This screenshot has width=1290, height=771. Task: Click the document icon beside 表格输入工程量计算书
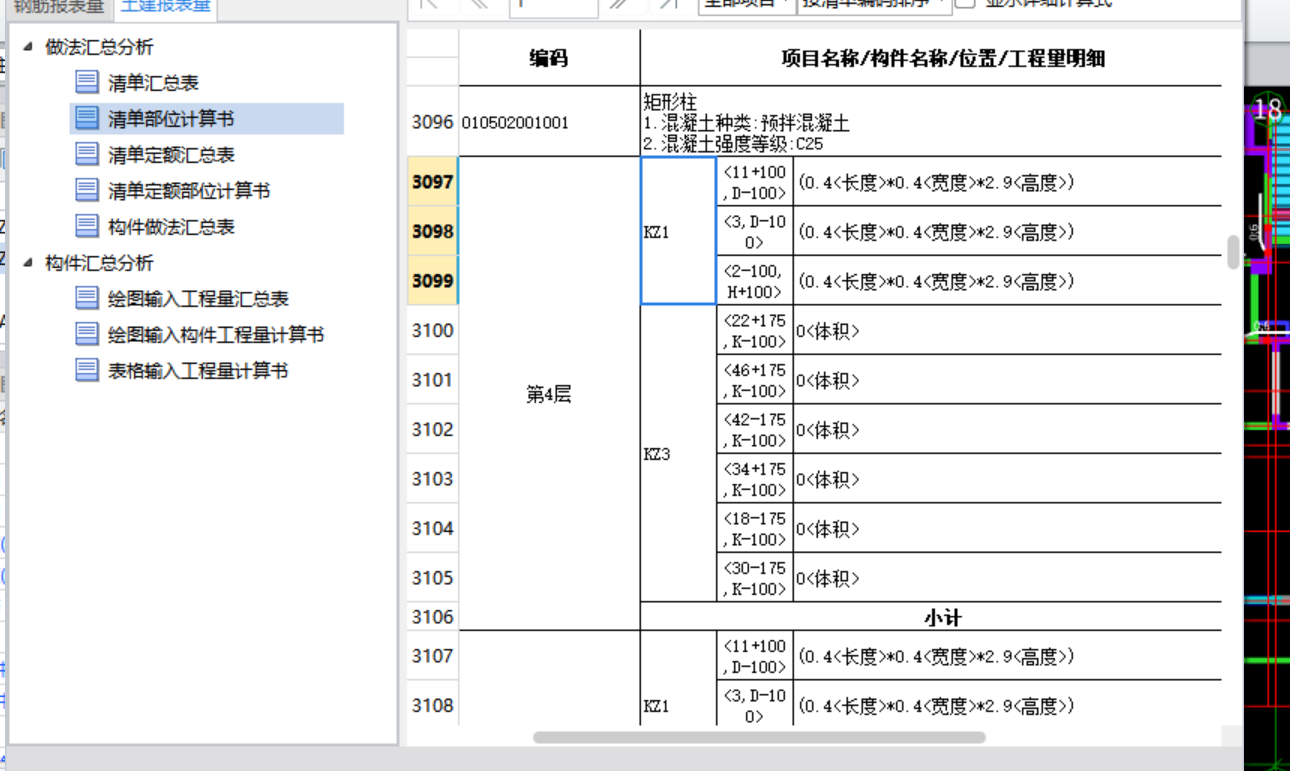click(87, 370)
